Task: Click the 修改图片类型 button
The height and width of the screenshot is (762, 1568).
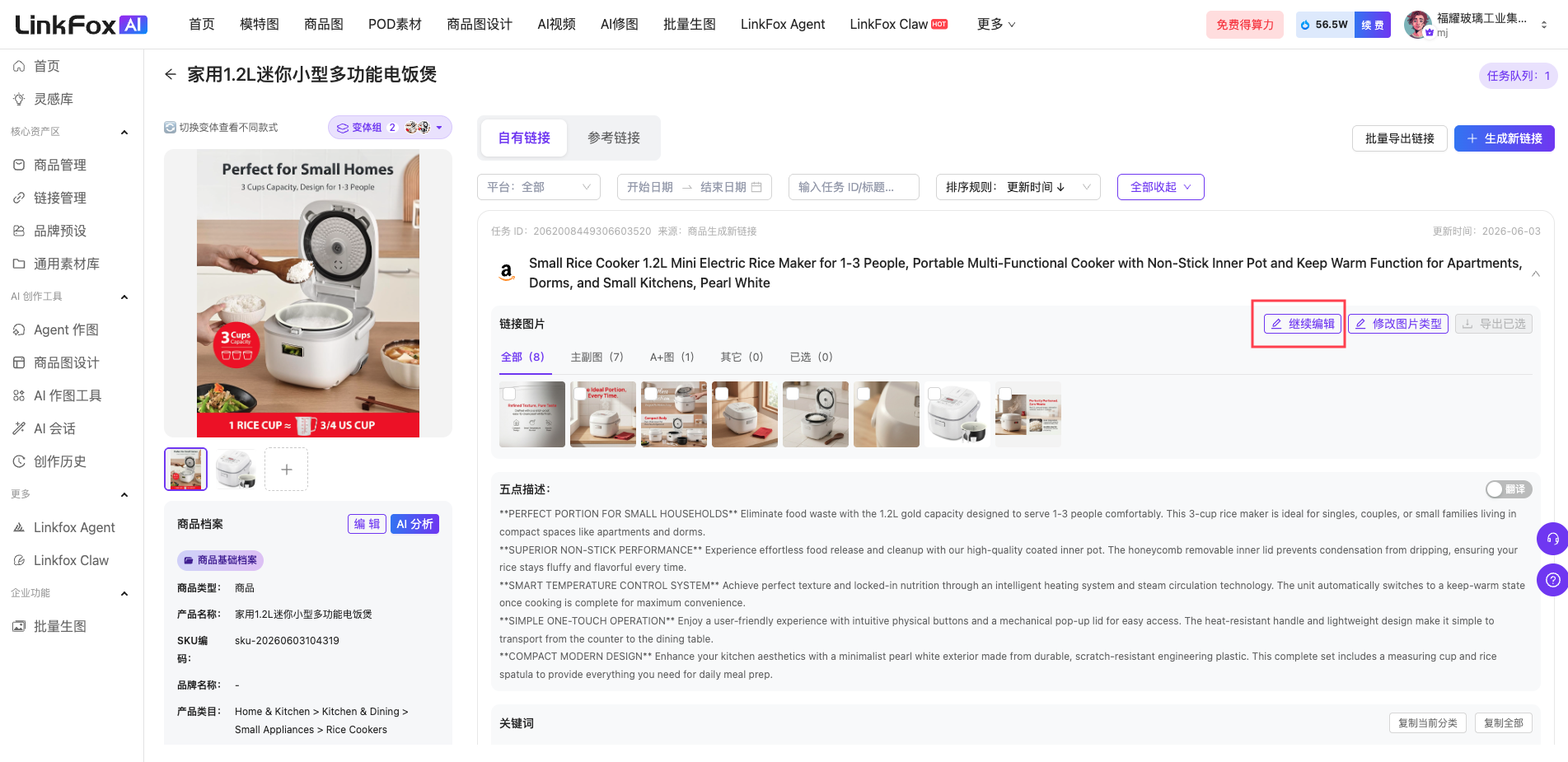Action: pyautogui.click(x=1398, y=324)
